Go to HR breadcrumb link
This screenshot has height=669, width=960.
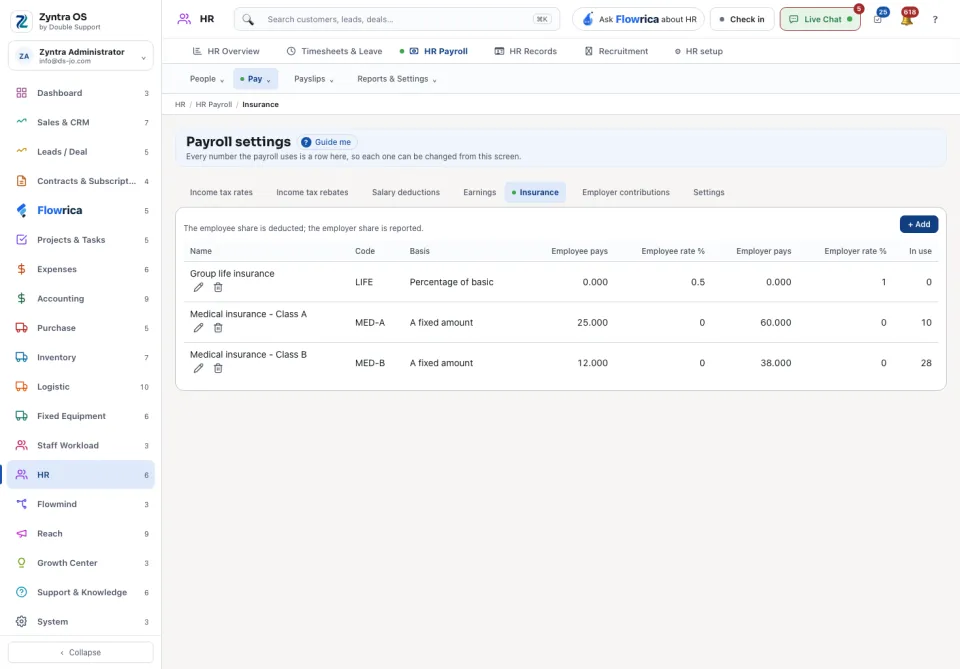click(x=180, y=105)
